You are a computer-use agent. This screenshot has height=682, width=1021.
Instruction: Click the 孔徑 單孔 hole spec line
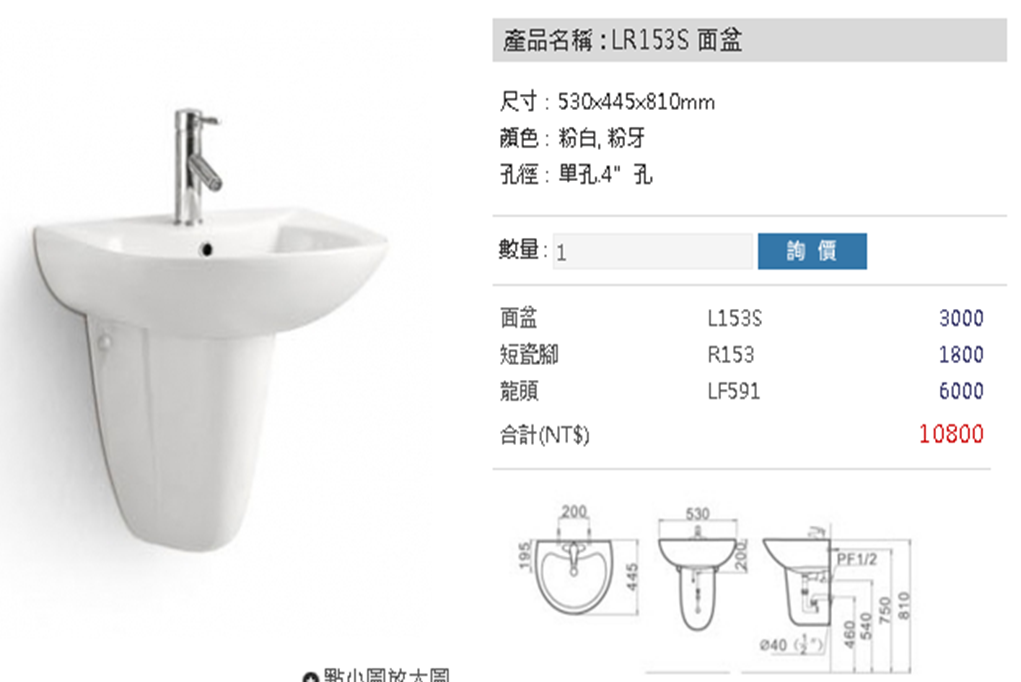pyautogui.click(x=576, y=175)
